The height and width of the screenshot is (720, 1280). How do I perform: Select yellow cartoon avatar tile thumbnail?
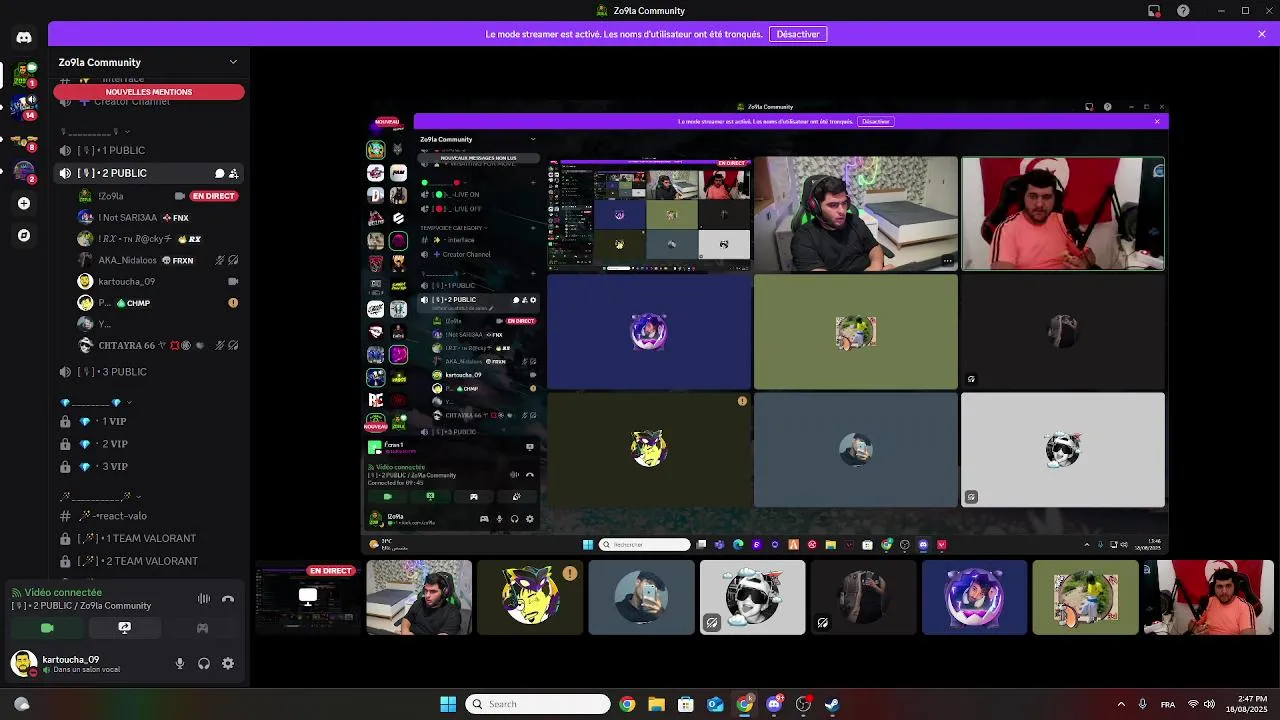[x=530, y=598]
